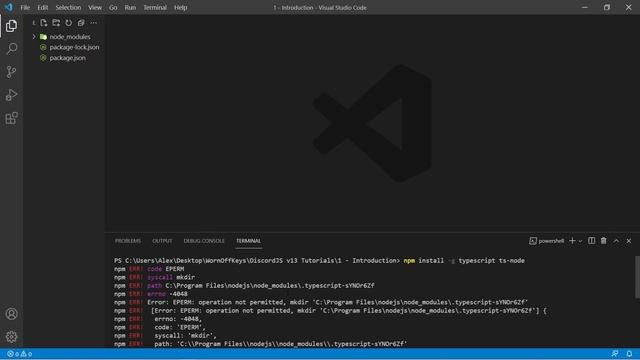Split the terminal pane
The image size is (640, 360).
pos(591,241)
